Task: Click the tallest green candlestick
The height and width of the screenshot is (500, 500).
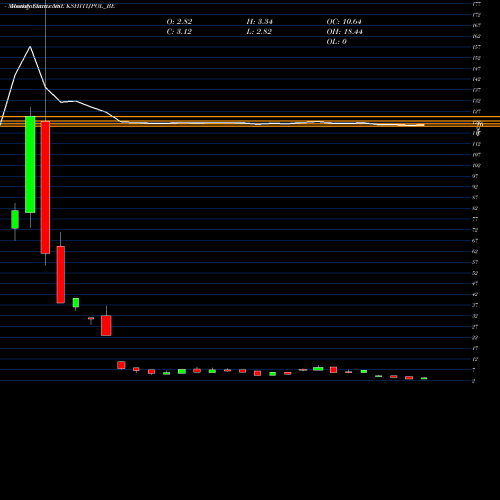Action: [30, 164]
